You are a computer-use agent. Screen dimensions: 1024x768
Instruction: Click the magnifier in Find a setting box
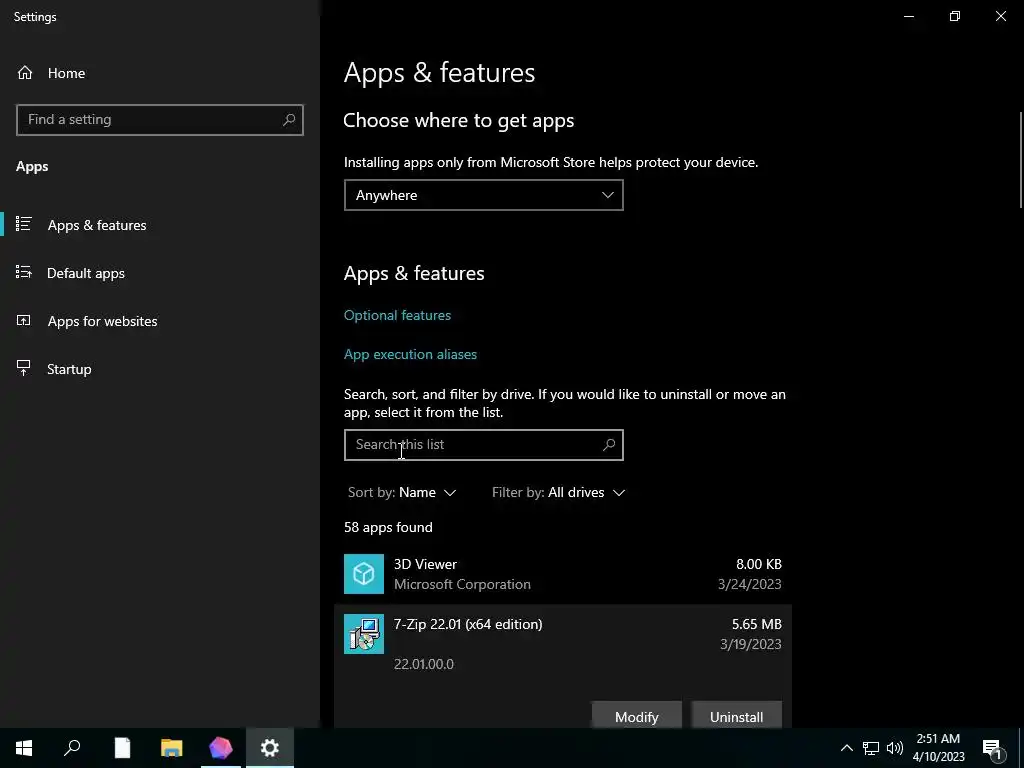[x=289, y=120]
